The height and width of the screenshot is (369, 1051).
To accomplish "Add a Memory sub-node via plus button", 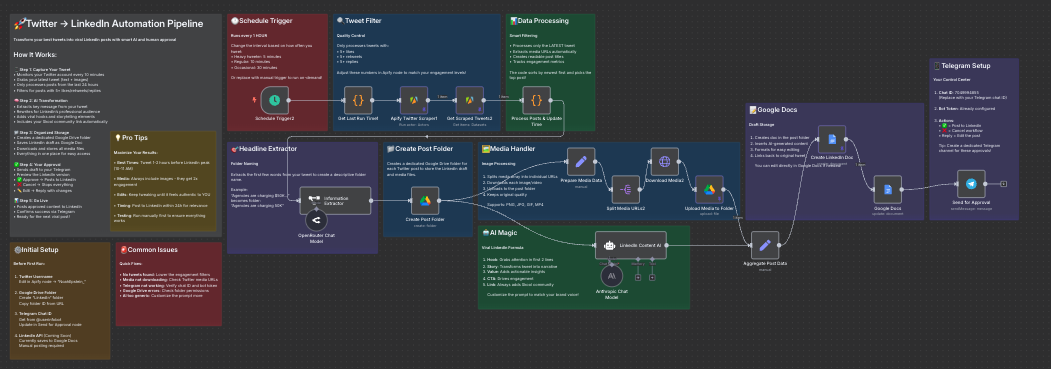I will [x=638, y=277].
